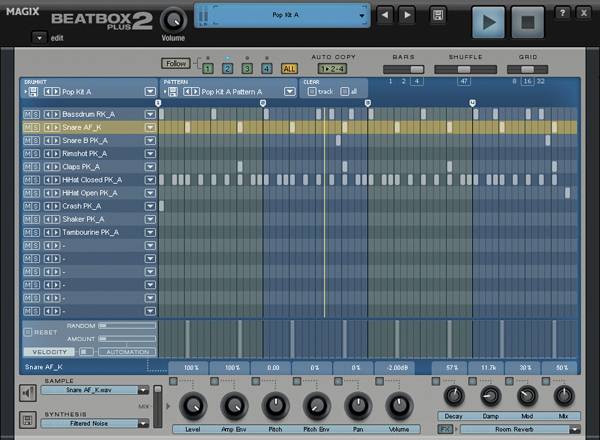600x440 pixels.
Task: Toggle Auto Copy 1>2-4 button
Action: 333,69
